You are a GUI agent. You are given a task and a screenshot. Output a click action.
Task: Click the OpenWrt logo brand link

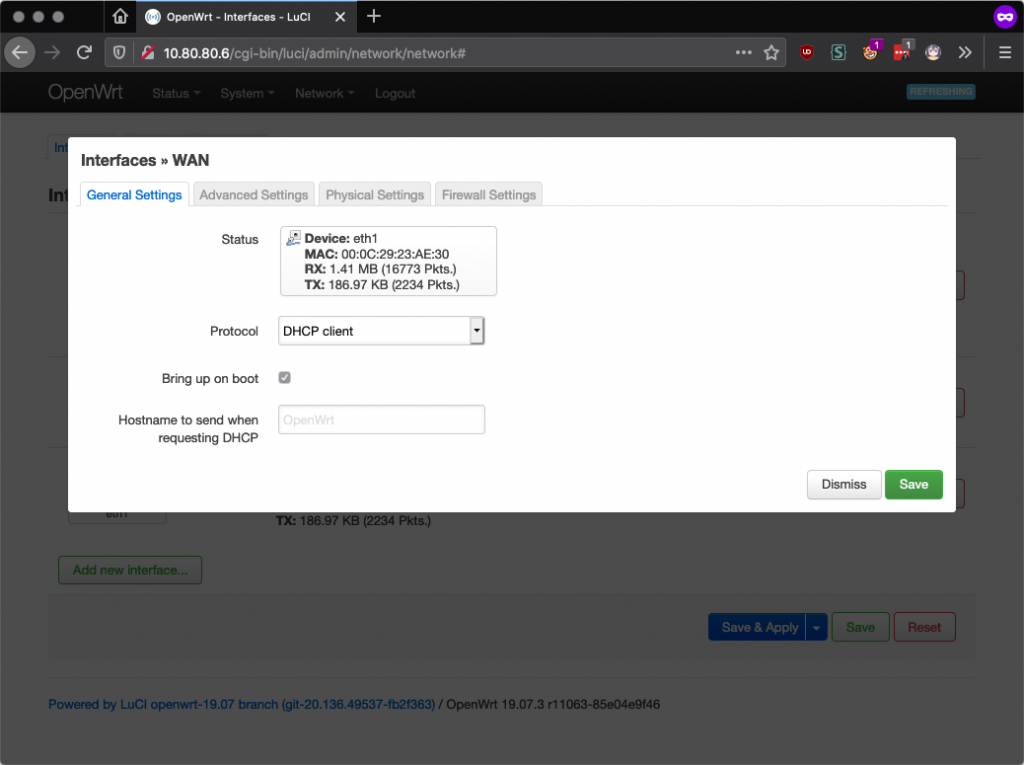coord(85,92)
